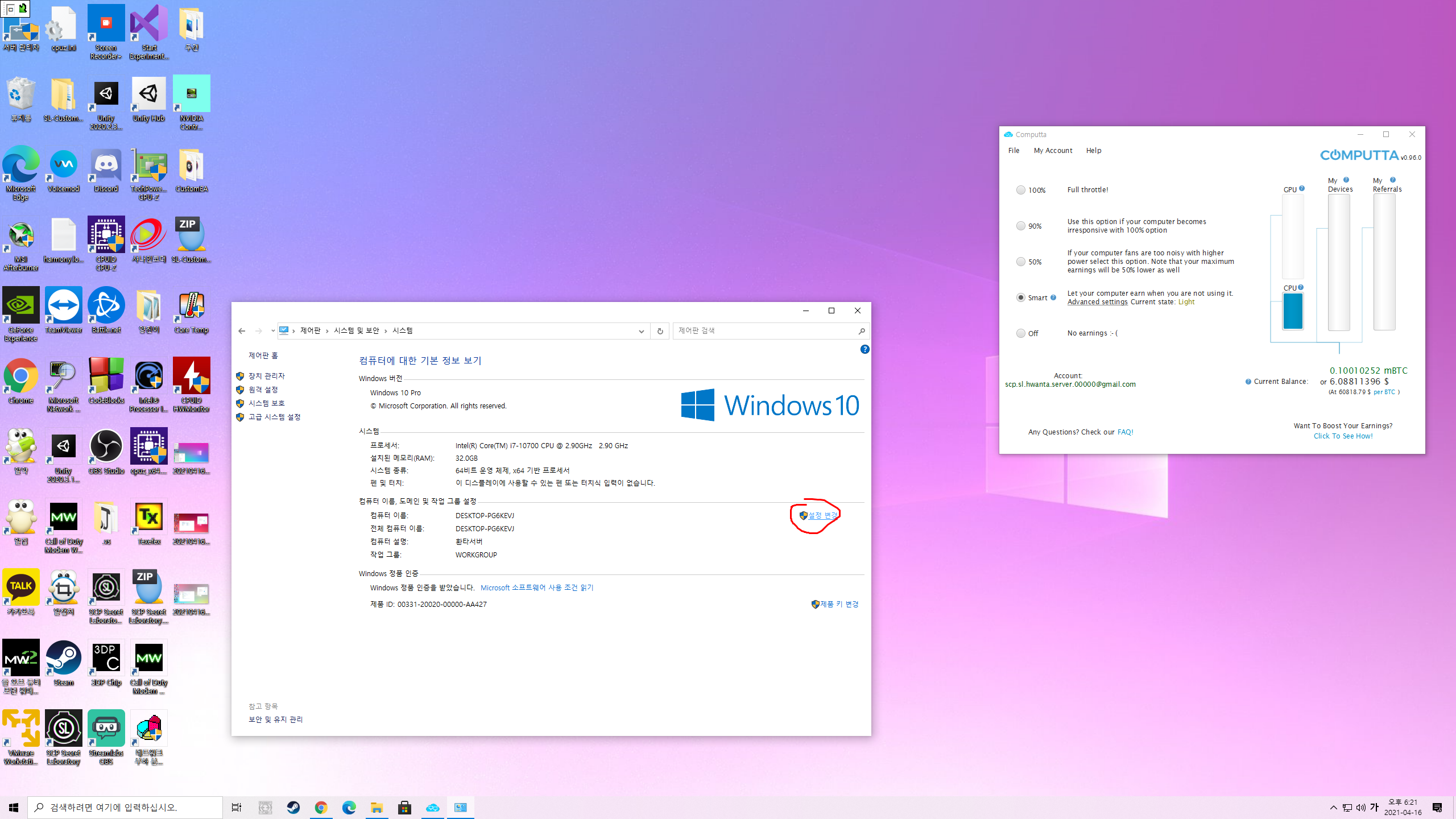1456x819 pixels.
Task: Open 보안 및 유지 관리 link
Action: 275,719
